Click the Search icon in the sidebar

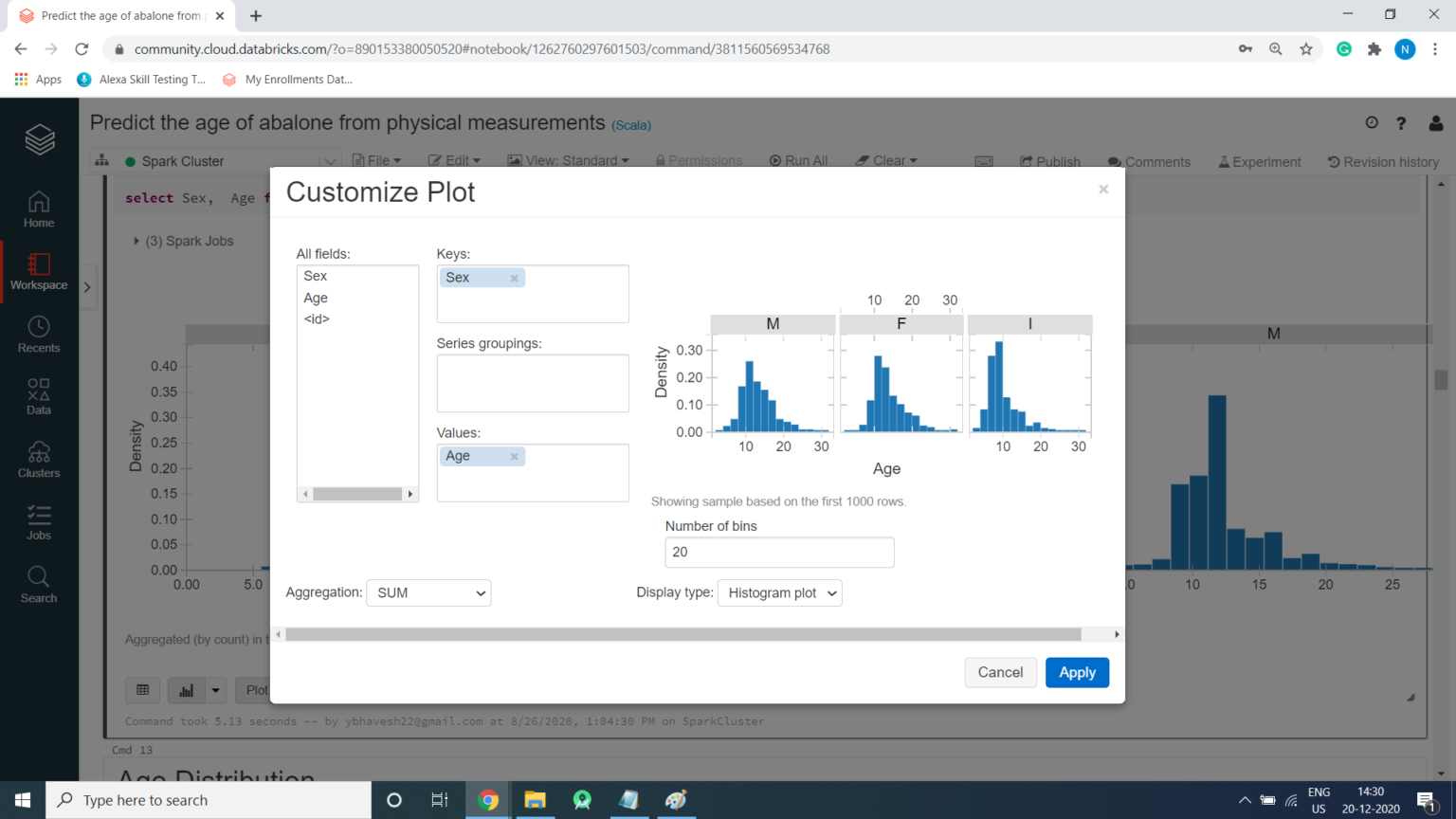tap(39, 585)
